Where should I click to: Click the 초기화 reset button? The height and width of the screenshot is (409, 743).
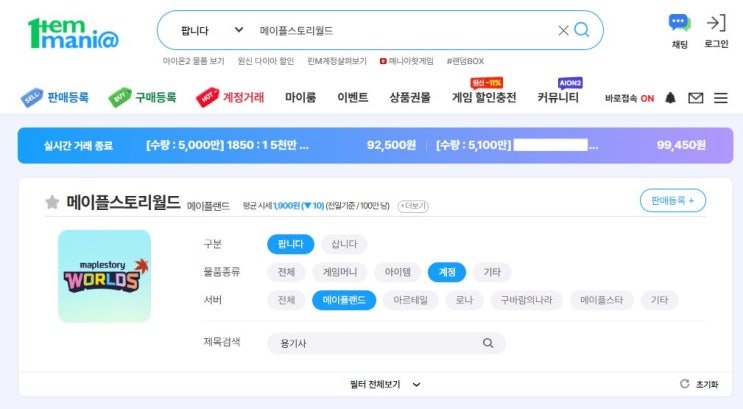tap(699, 384)
